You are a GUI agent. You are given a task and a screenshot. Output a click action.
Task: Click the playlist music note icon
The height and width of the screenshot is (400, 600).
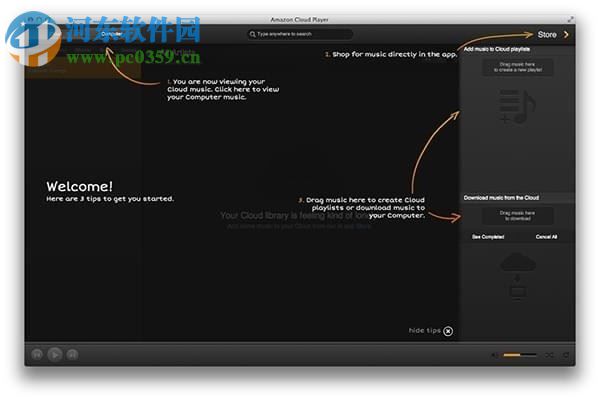(x=517, y=106)
